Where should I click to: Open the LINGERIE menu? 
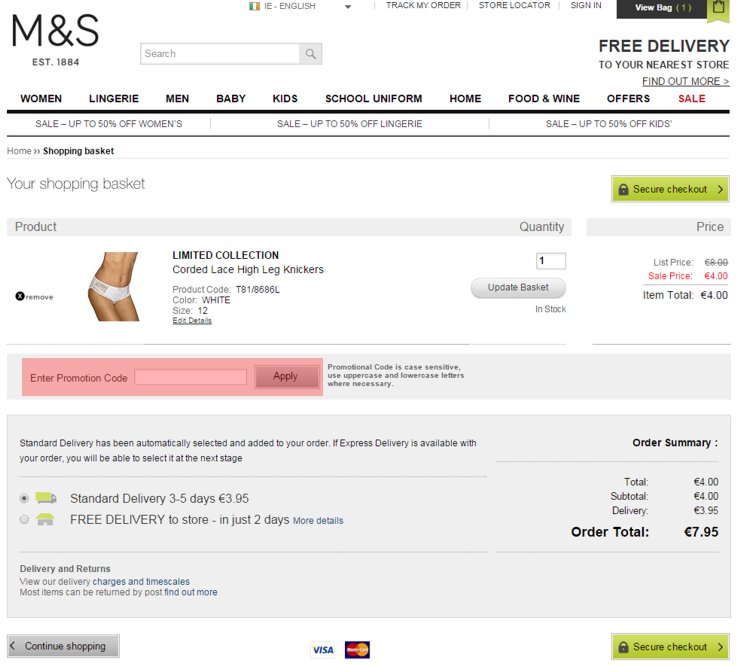coord(114,99)
